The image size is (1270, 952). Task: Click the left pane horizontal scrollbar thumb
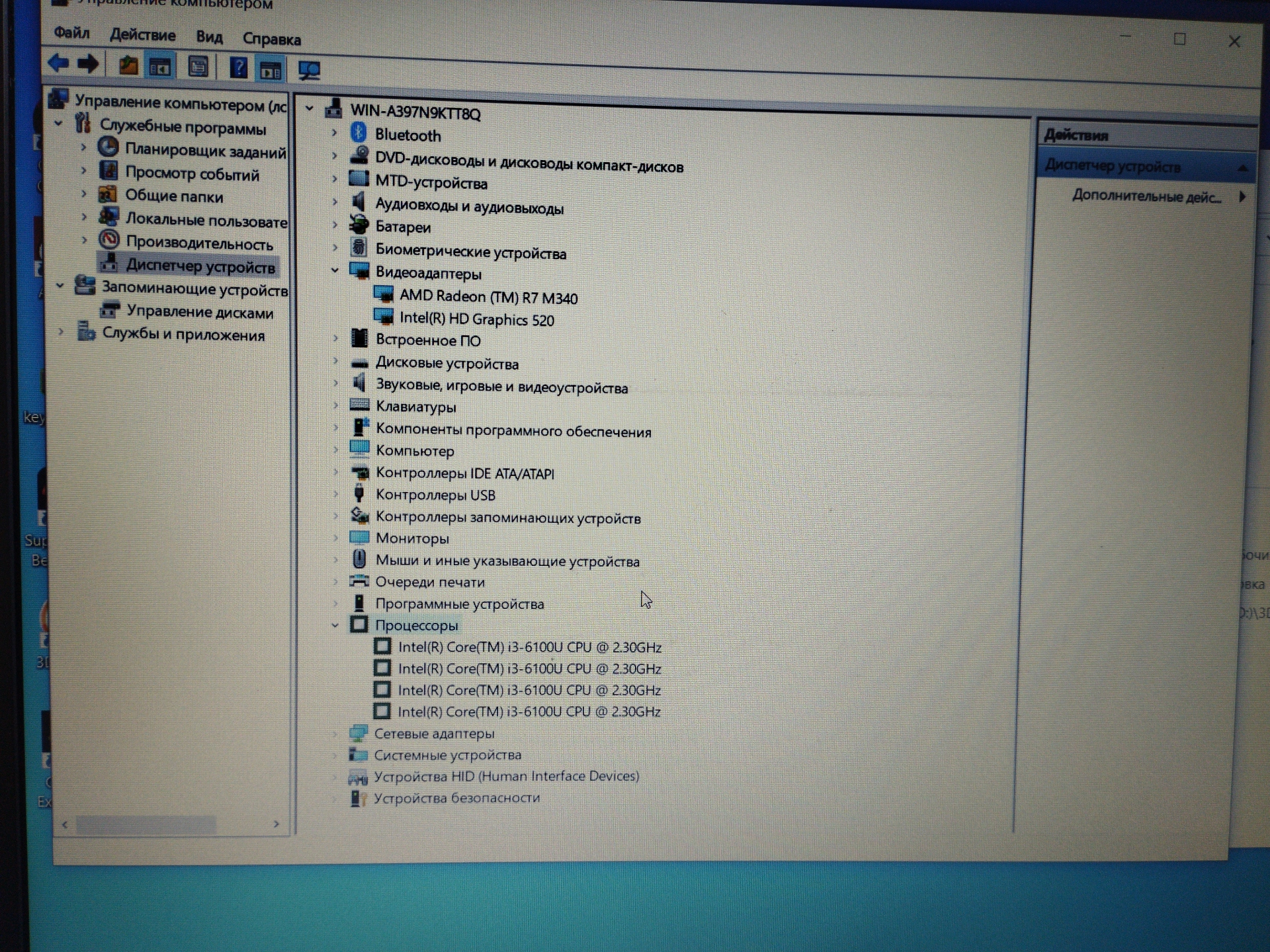(146, 824)
